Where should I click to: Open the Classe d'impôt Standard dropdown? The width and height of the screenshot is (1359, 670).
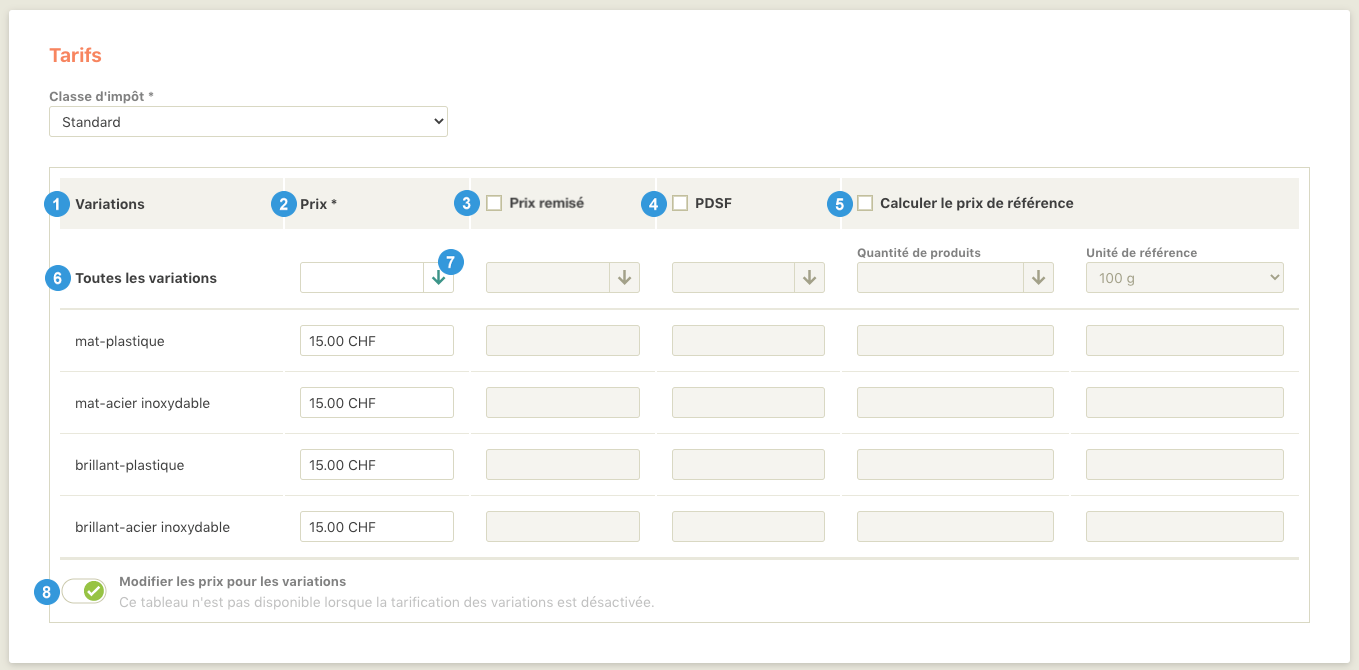tap(248, 122)
